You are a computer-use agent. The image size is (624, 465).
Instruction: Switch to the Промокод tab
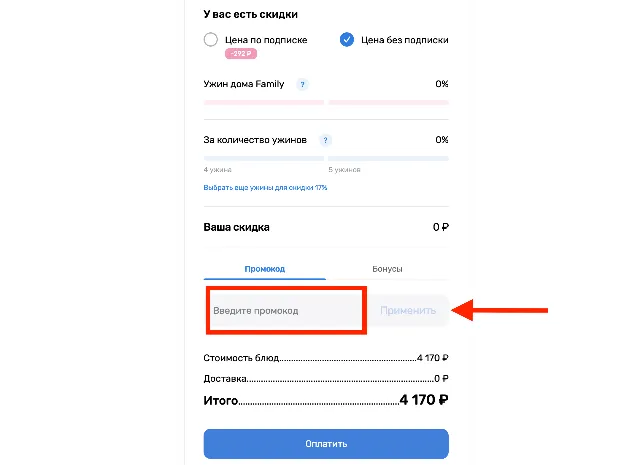(x=265, y=269)
